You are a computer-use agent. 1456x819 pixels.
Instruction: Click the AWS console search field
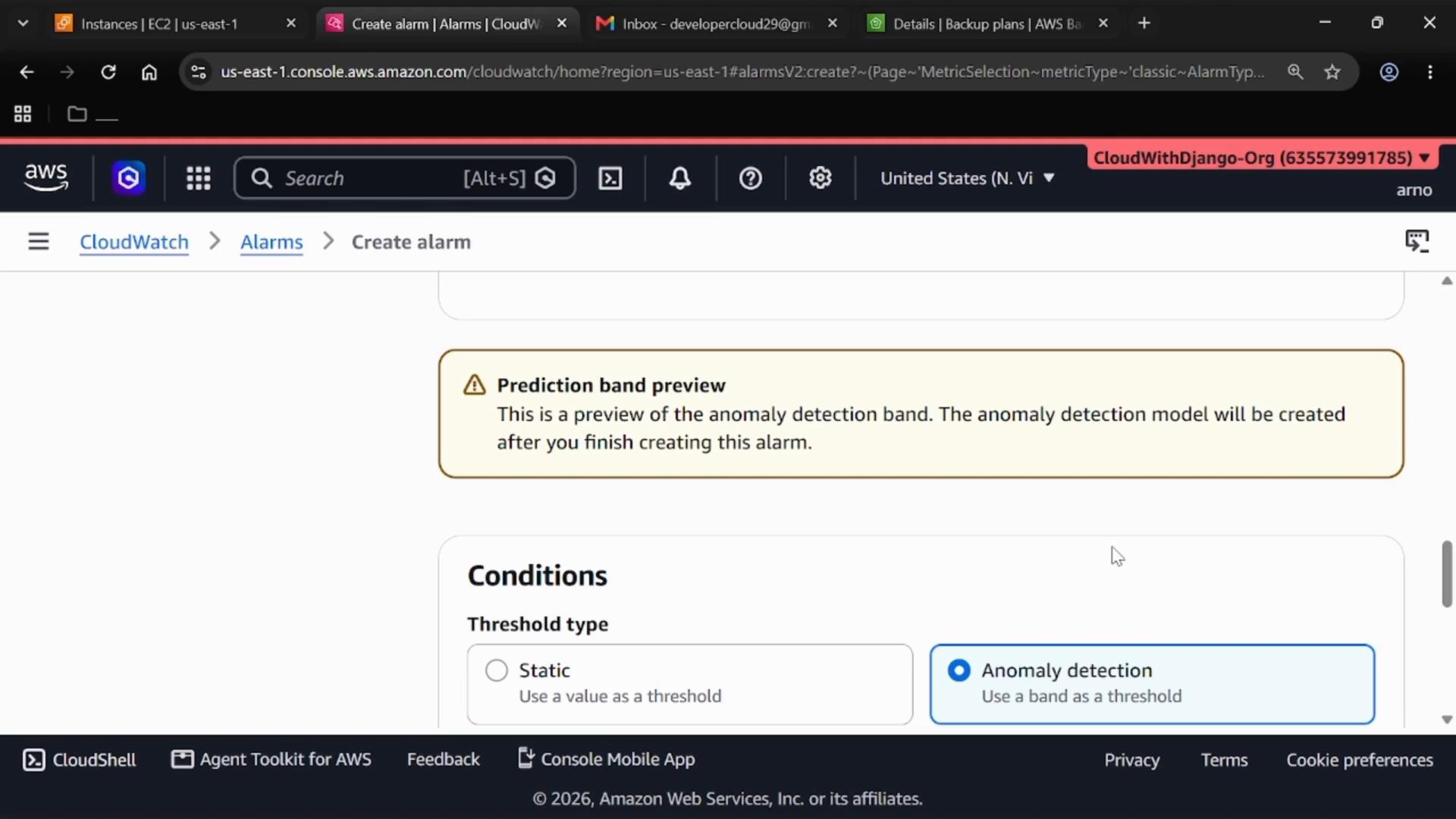[x=405, y=178]
